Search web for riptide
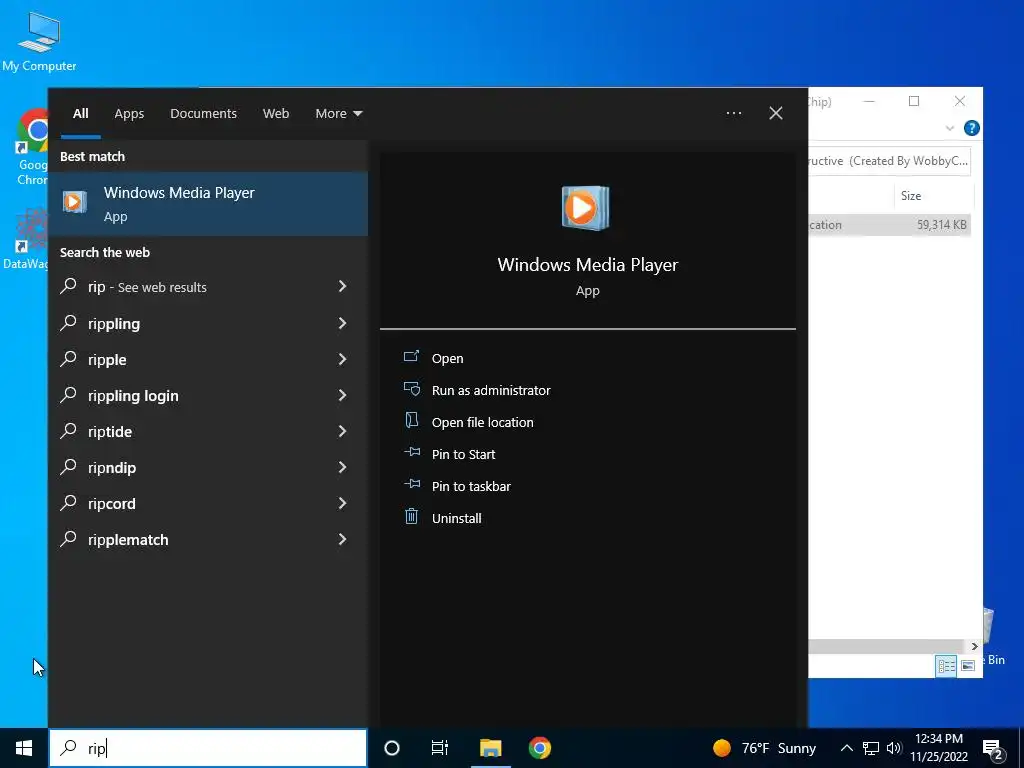The height and width of the screenshot is (768, 1024). pos(208,431)
